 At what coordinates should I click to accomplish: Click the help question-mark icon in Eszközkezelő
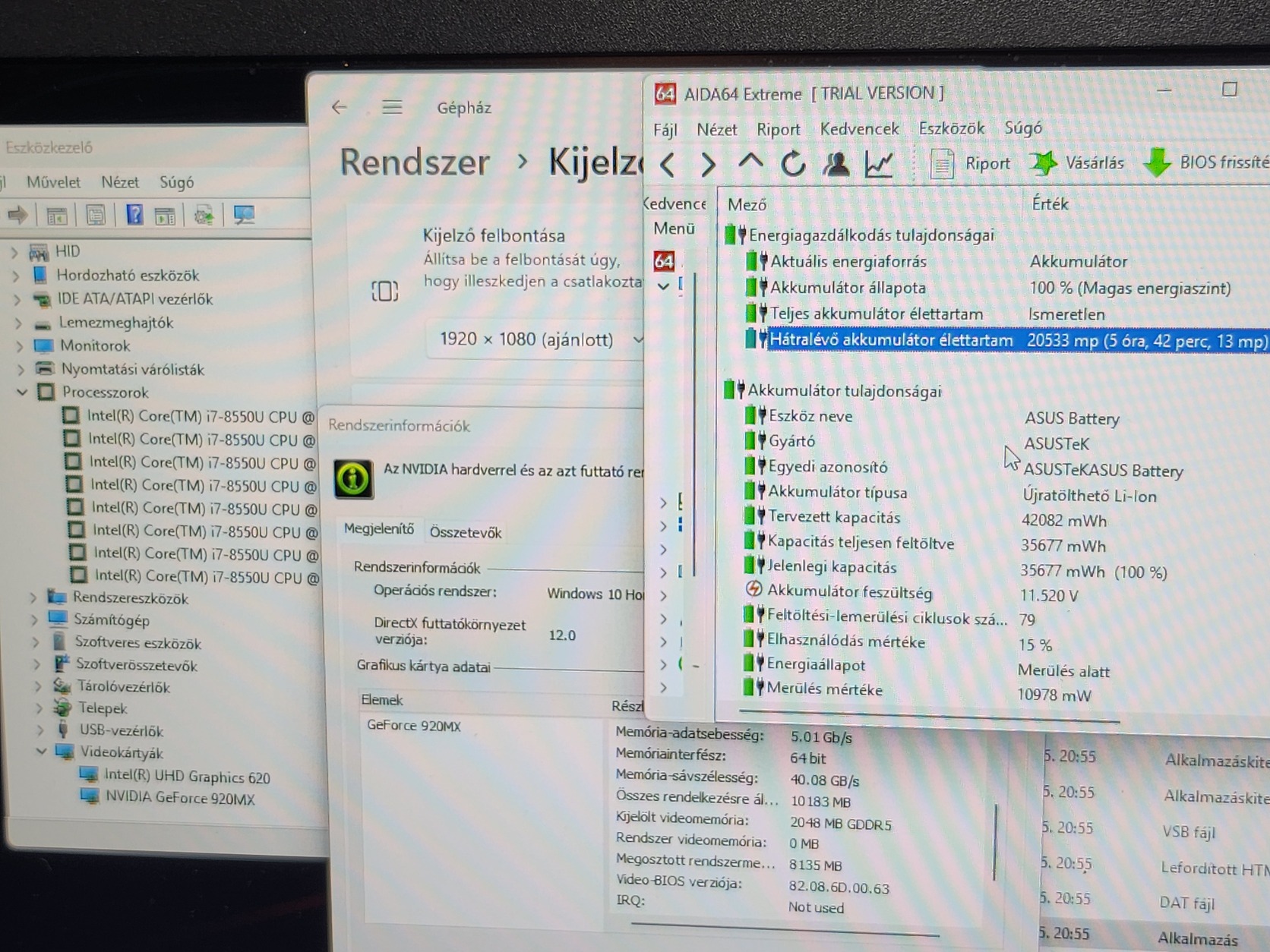click(134, 215)
